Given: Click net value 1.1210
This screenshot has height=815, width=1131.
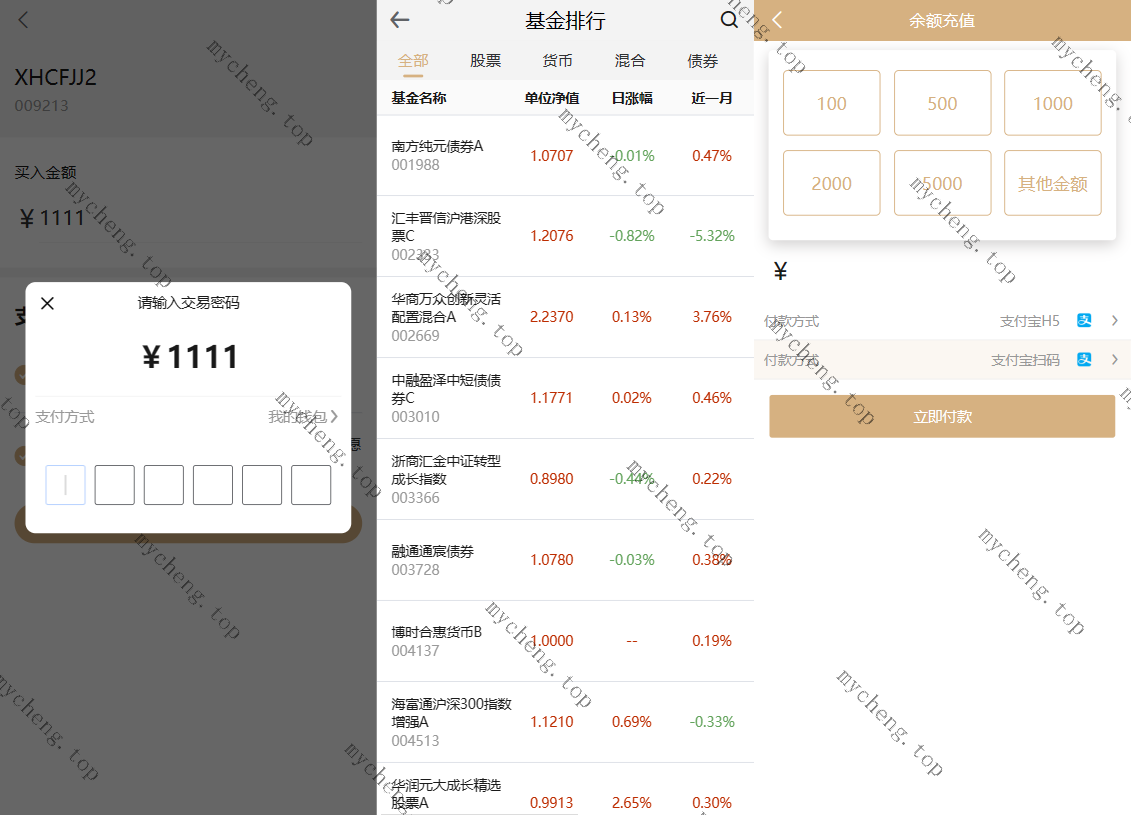Looking at the screenshot, I should (552, 722).
